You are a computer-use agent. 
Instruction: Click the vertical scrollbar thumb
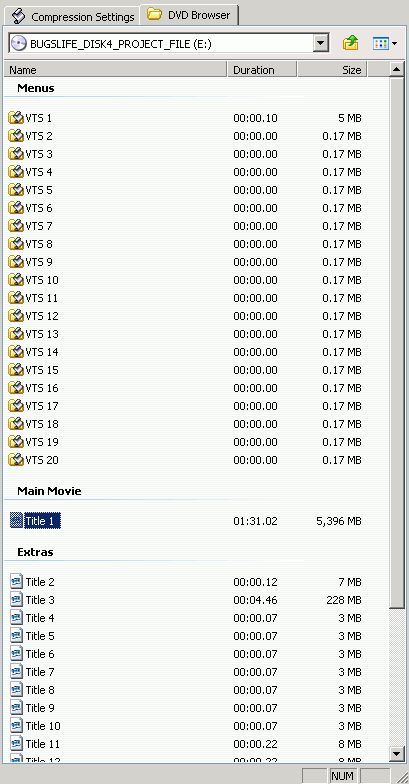point(396,342)
